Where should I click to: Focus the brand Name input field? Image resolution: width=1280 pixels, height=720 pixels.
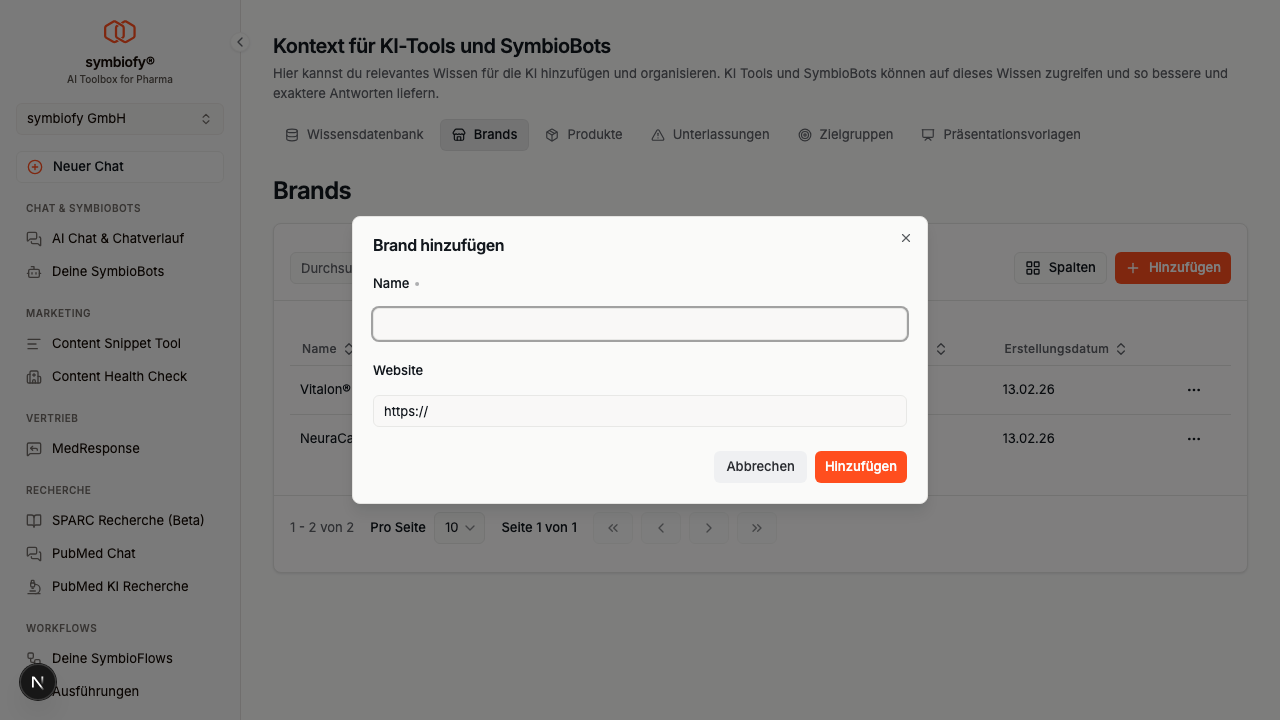point(640,324)
